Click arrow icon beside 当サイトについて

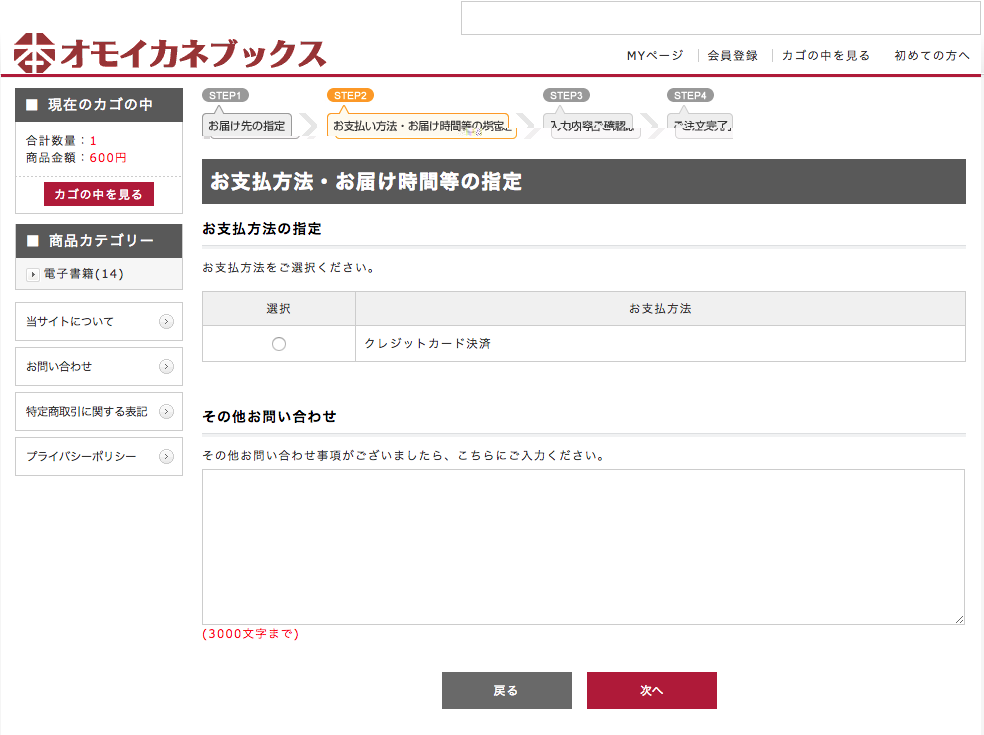click(166, 322)
